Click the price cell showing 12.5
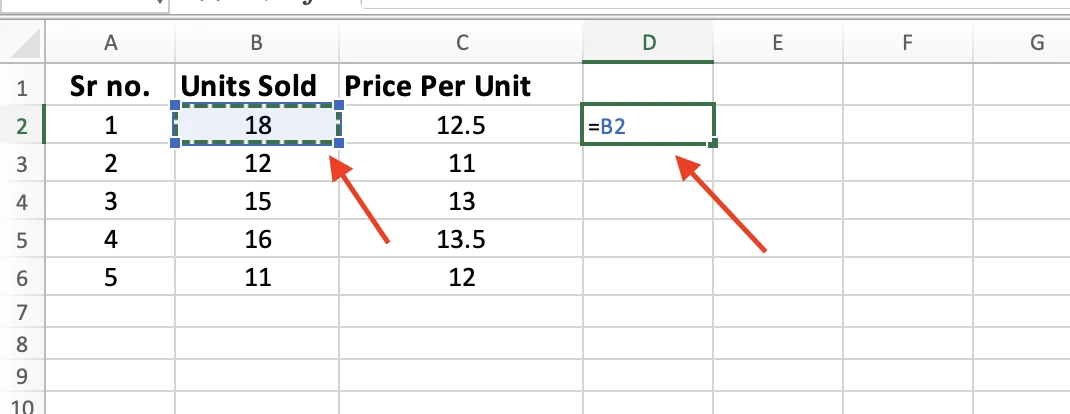Viewport: 1070px width, 414px height. 461,125
